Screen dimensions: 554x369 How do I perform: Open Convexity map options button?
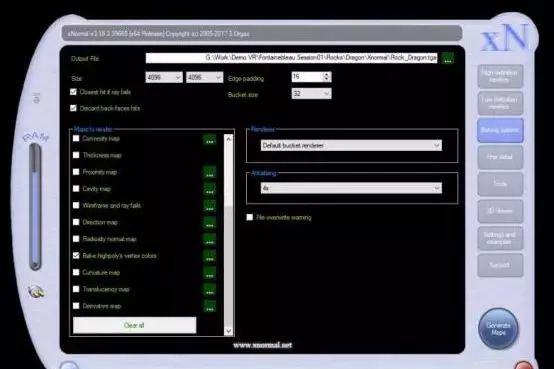pyautogui.click(x=210, y=139)
